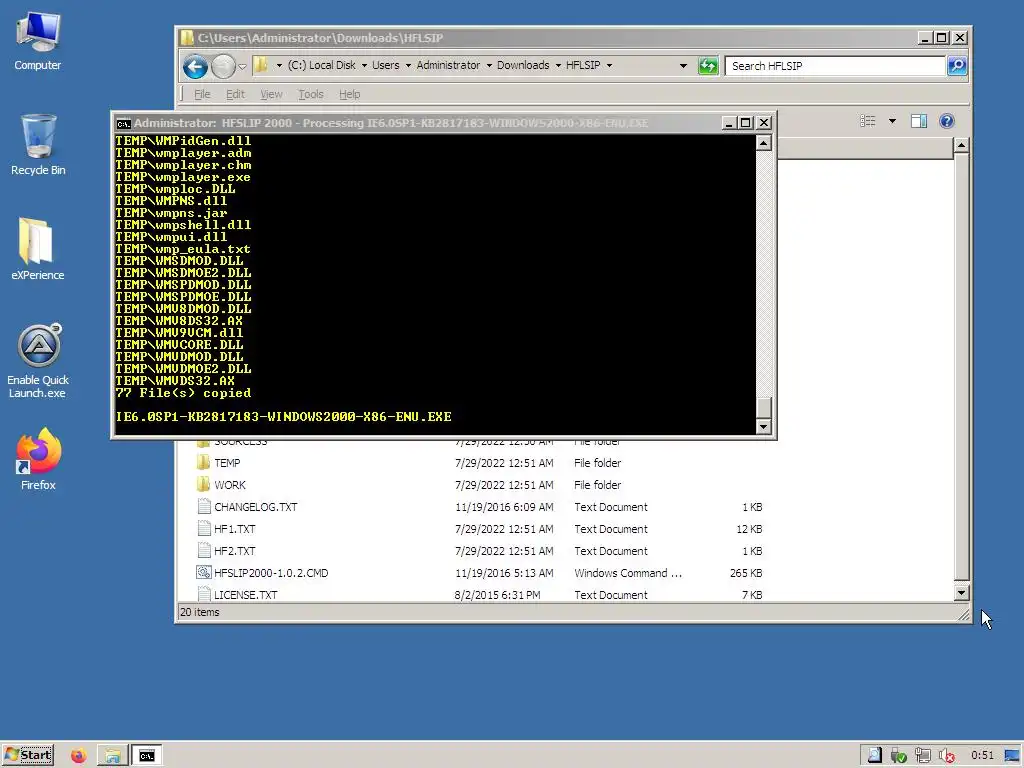Screen dimensions: 1024x768
Task: Open the command prompt window system menu icon
Action: click(123, 123)
